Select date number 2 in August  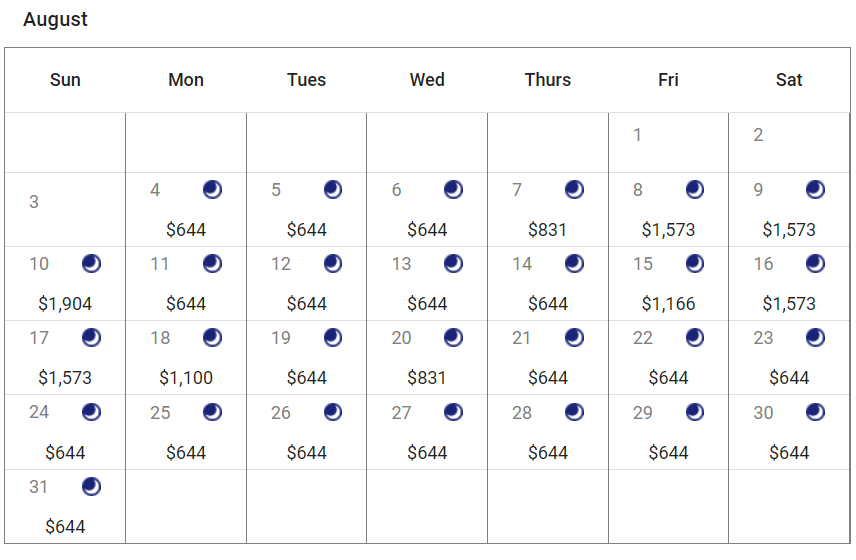click(x=758, y=135)
